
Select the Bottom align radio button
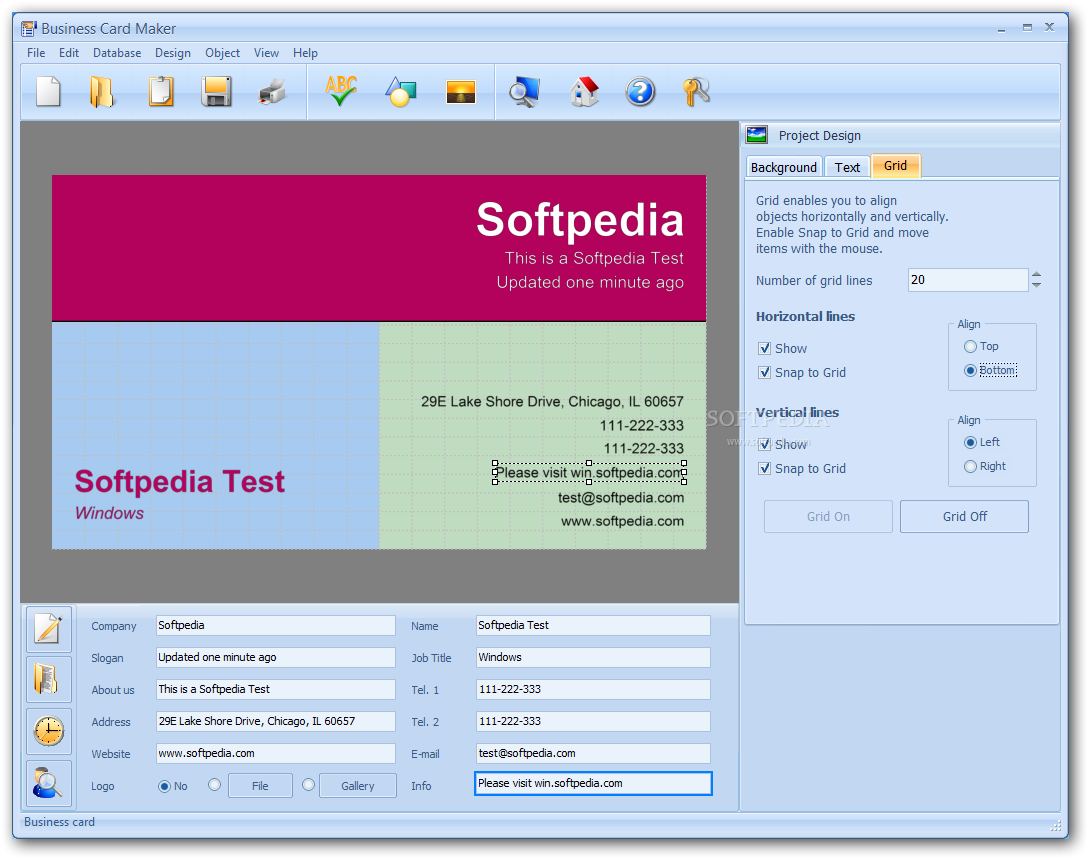pos(970,370)
